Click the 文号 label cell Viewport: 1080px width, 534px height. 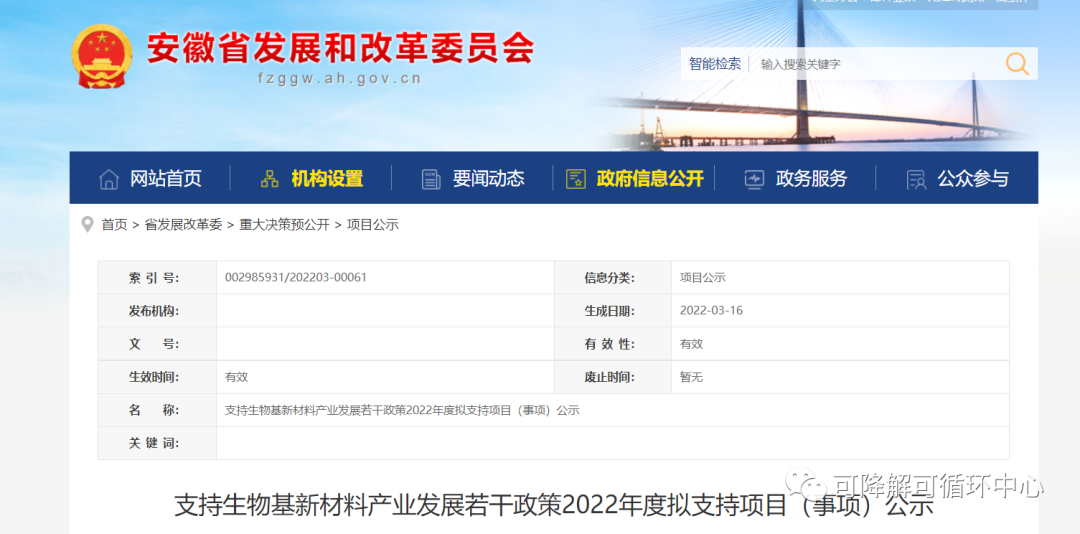coord(157,344)
